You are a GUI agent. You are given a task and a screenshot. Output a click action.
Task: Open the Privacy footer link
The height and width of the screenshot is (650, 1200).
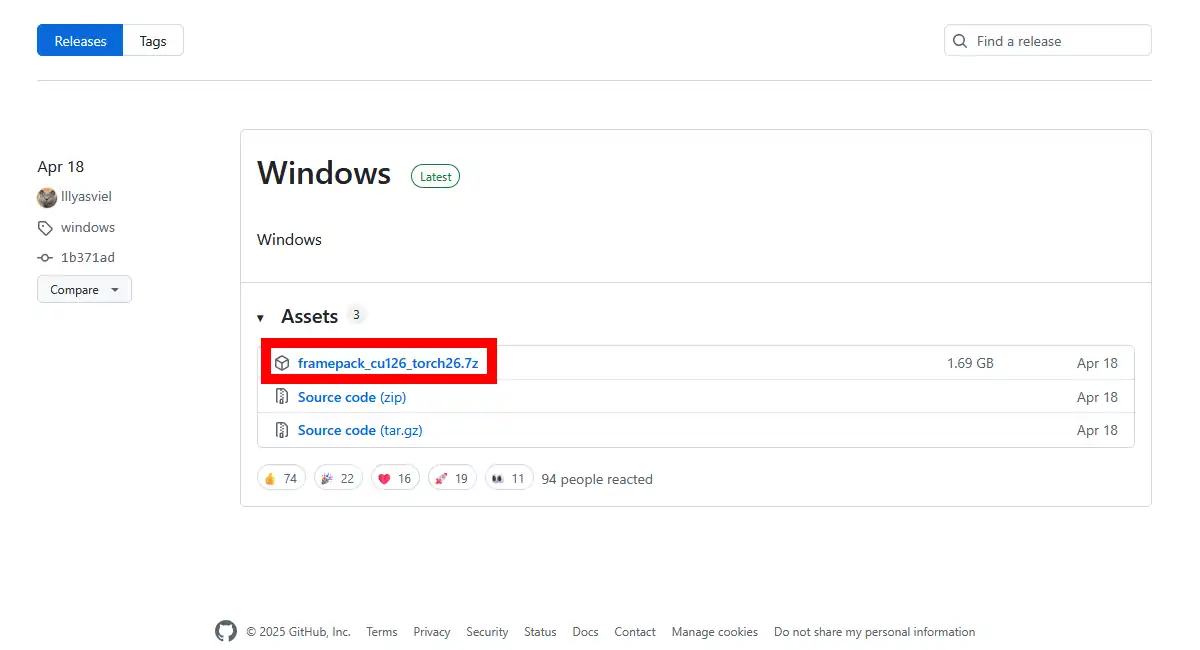432,632
